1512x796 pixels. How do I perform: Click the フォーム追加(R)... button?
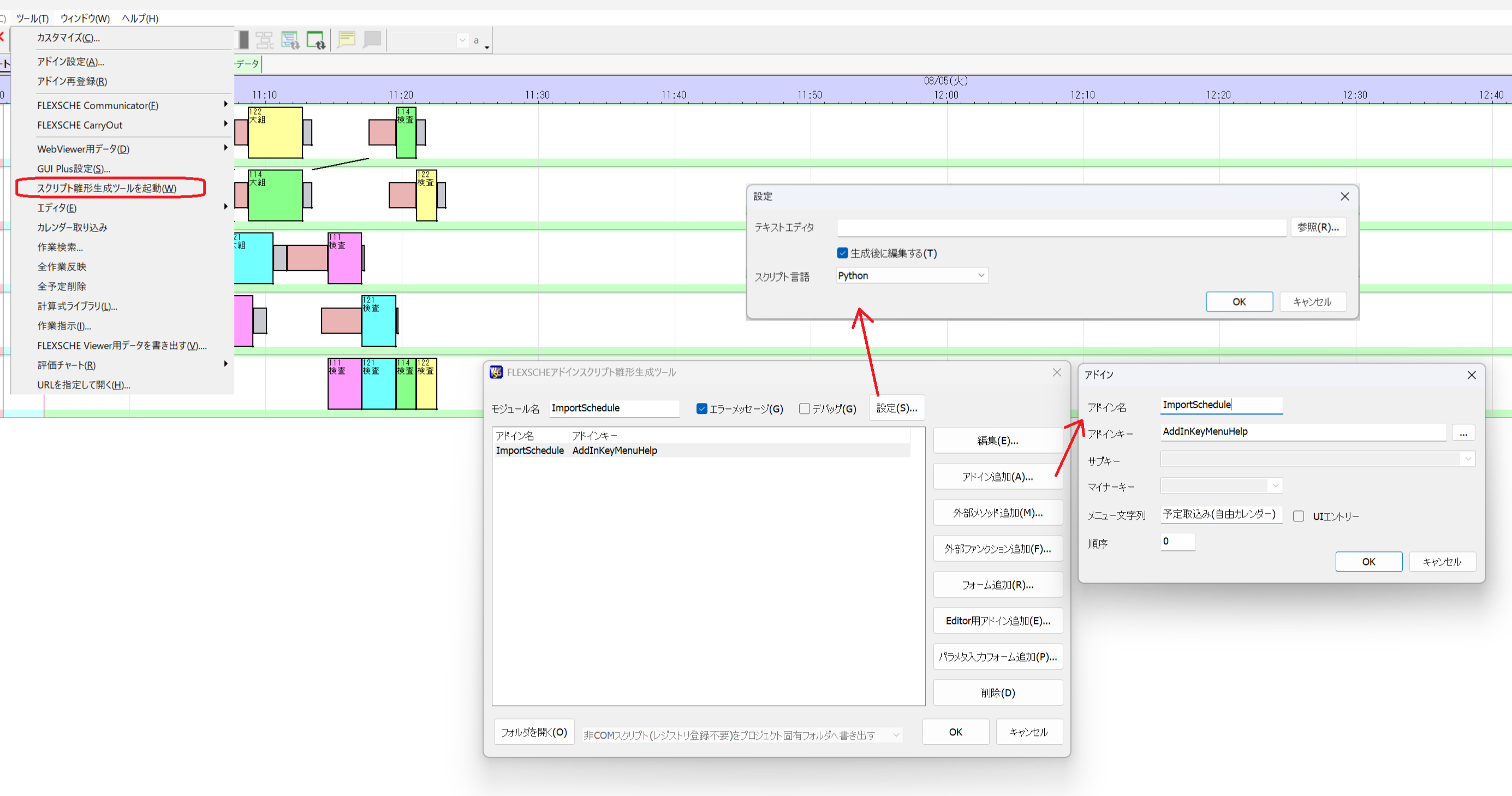coord(997,585)
